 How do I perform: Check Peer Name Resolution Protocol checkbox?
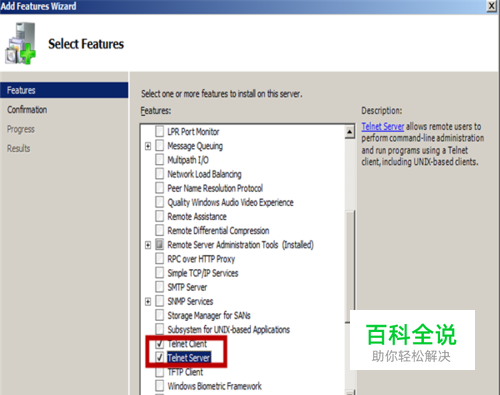click(x=160, y=188)
